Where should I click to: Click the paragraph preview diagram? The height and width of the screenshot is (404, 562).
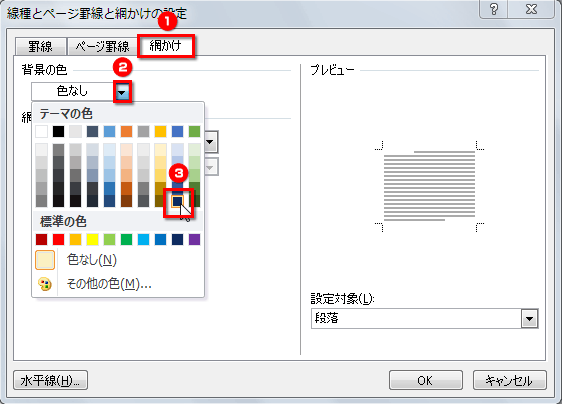coord(429,186)
